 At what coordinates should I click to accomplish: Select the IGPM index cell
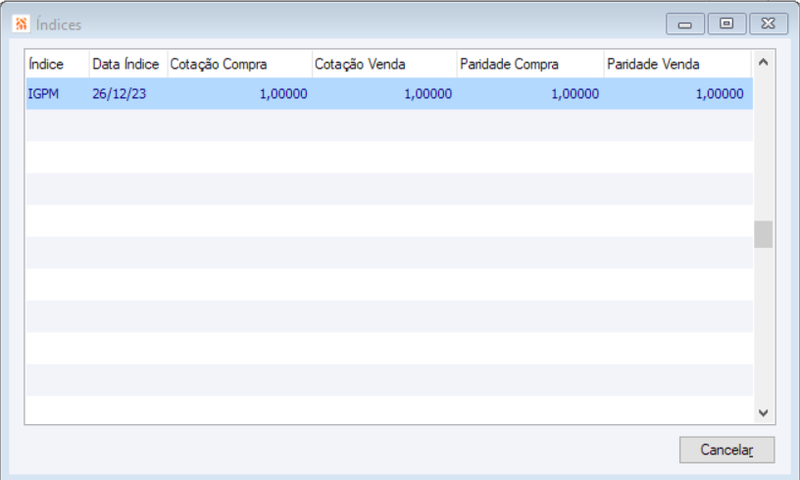[x=57, y=94]
